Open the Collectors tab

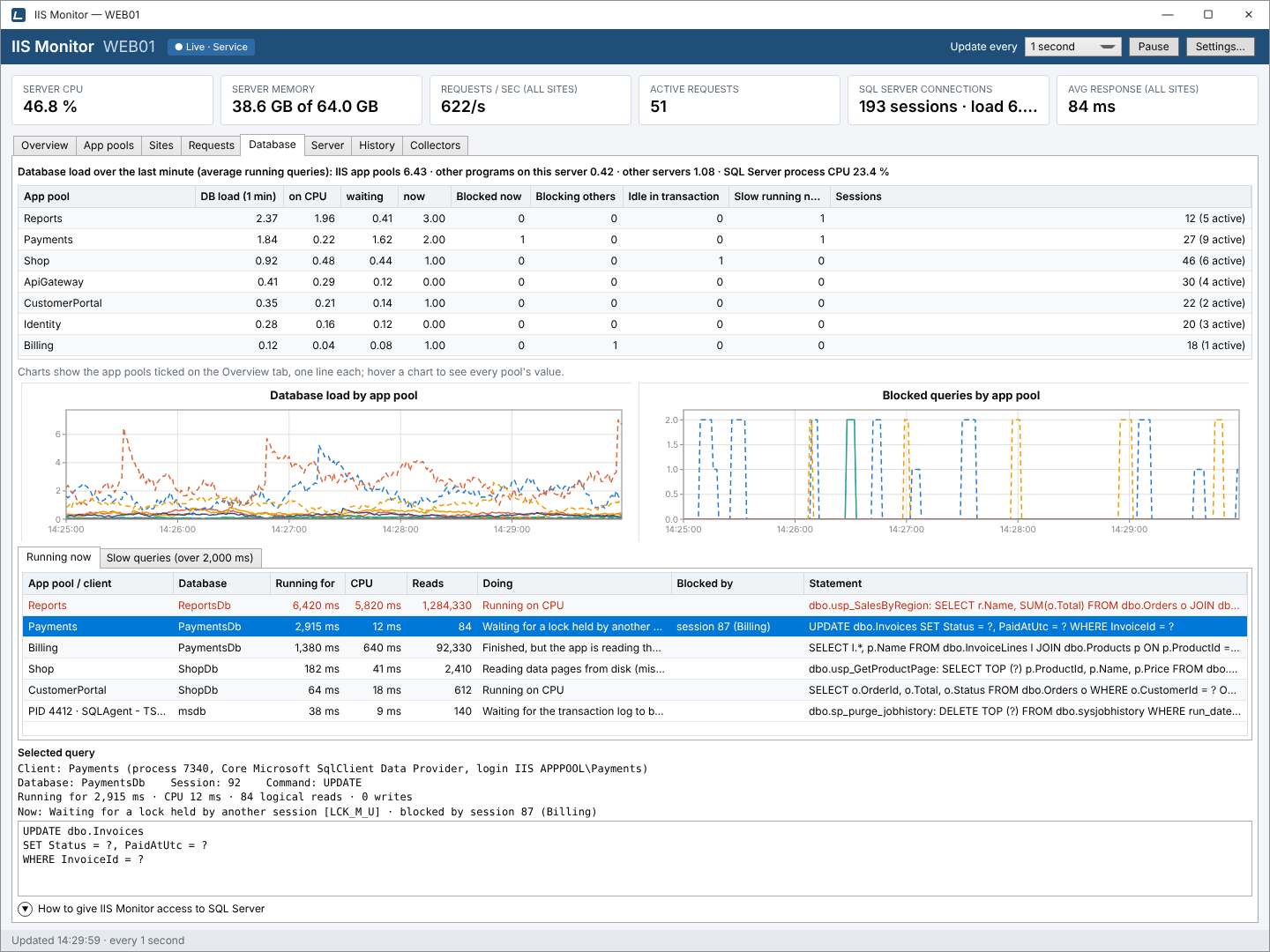tap(435, 145)
